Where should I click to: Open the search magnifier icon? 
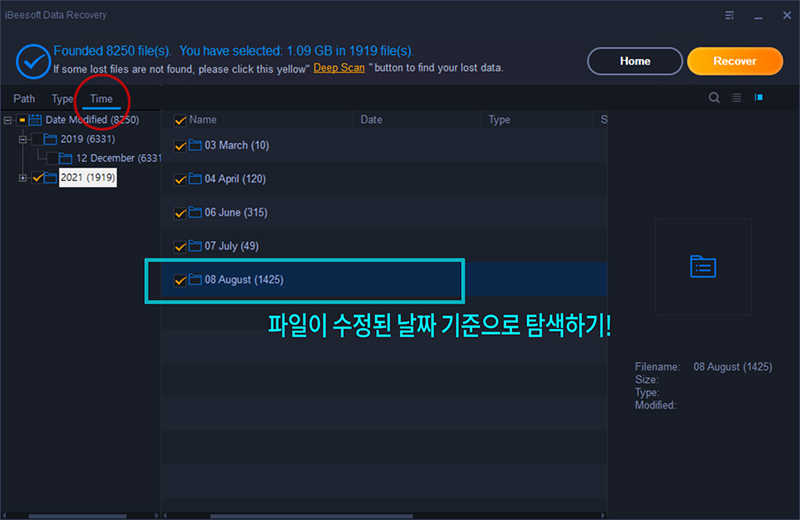(x=714, y=97)
